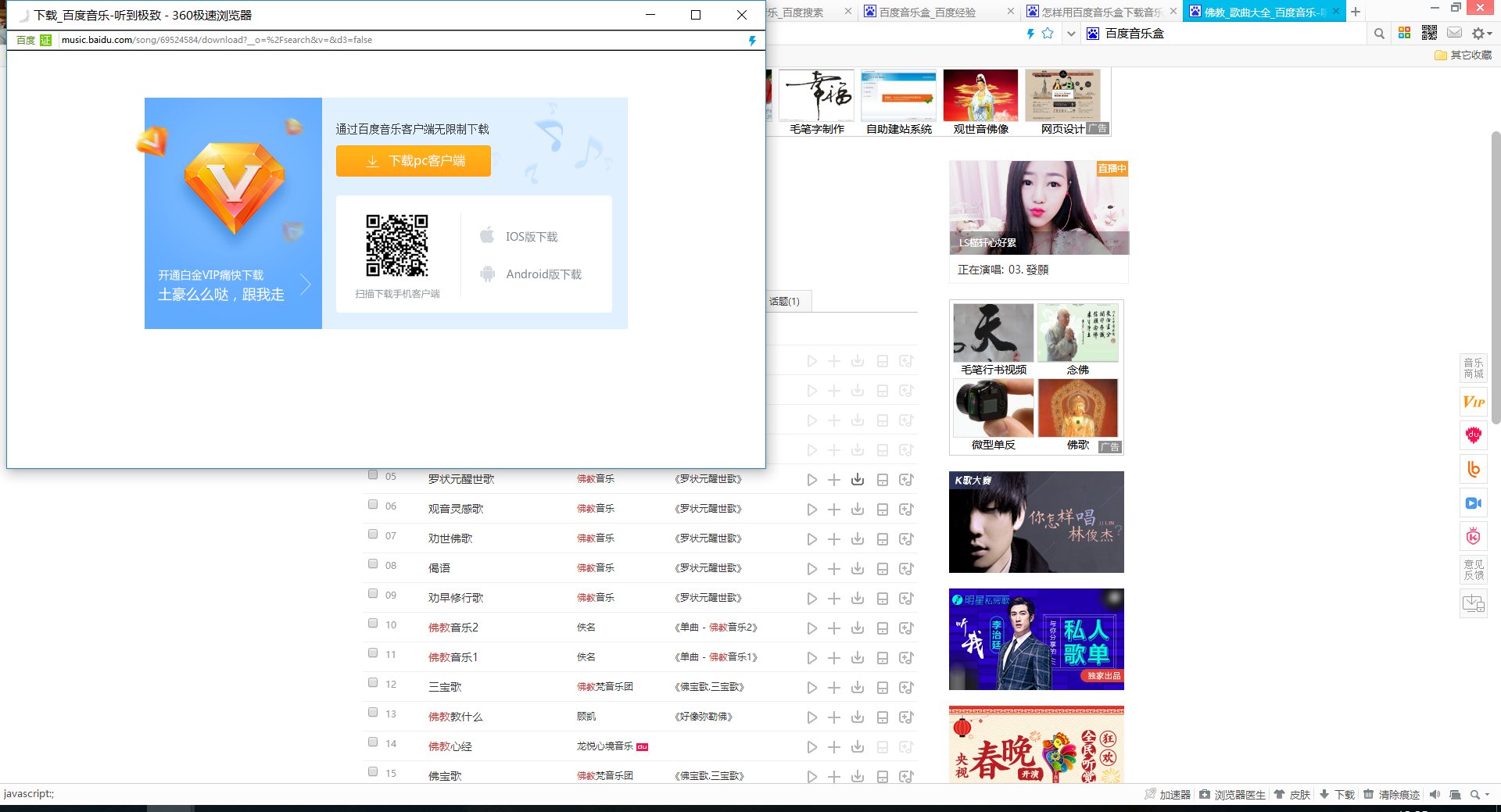Viewport: 1501px width, 812px height.
Task: Open 清除痕迹 in the status bar
Action: tap(1392, 794)
